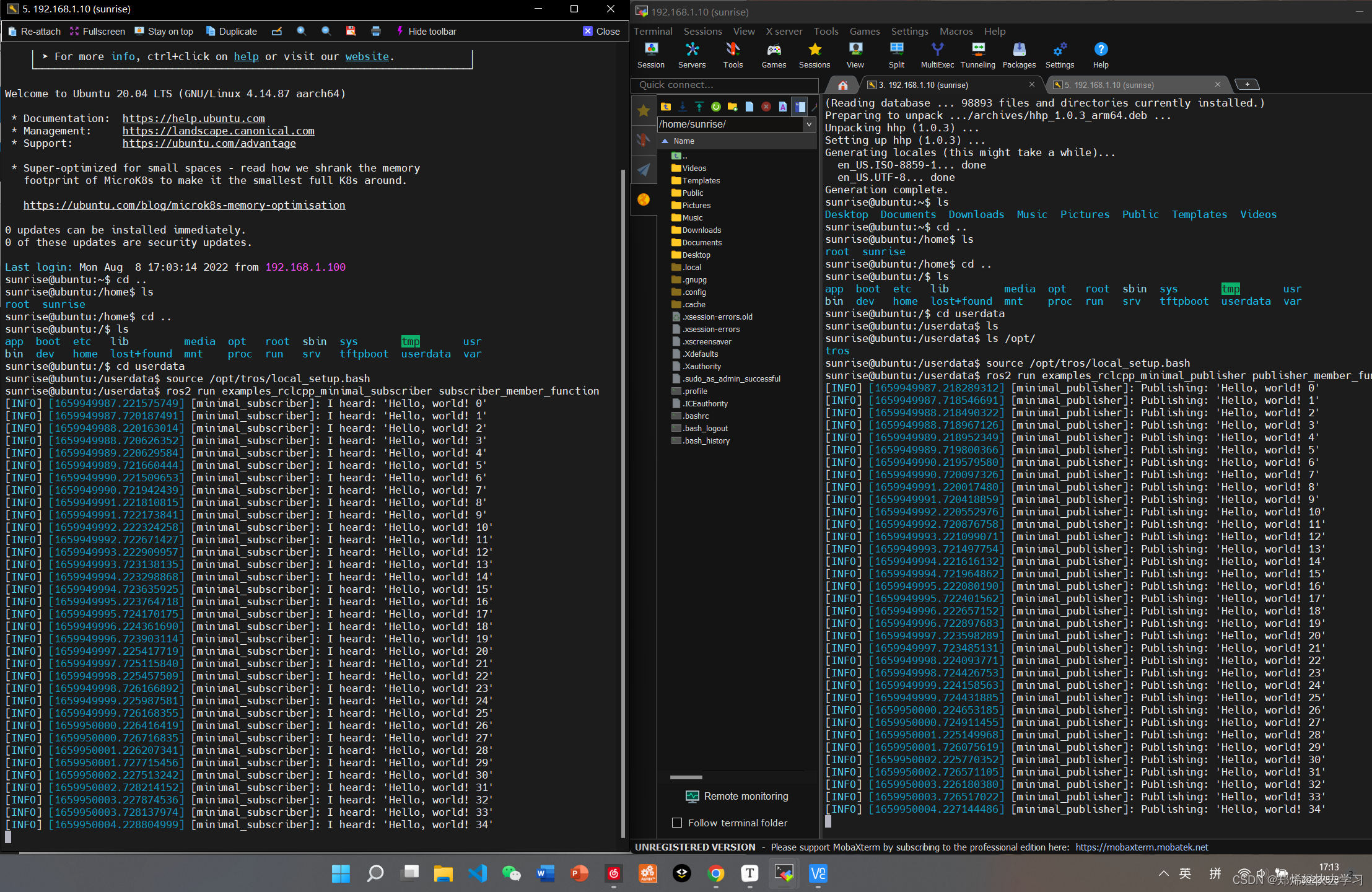This screenshot has width=1372, height=892.
Task: Refresh the SFTP folder with the green icon
Action: [x=715, y=107]
